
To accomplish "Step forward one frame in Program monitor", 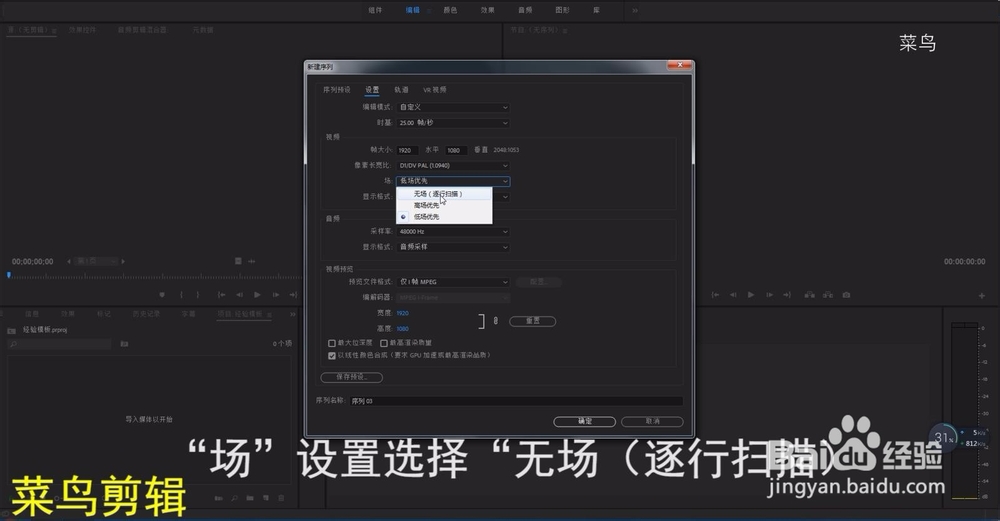I will tap(769, 295).
